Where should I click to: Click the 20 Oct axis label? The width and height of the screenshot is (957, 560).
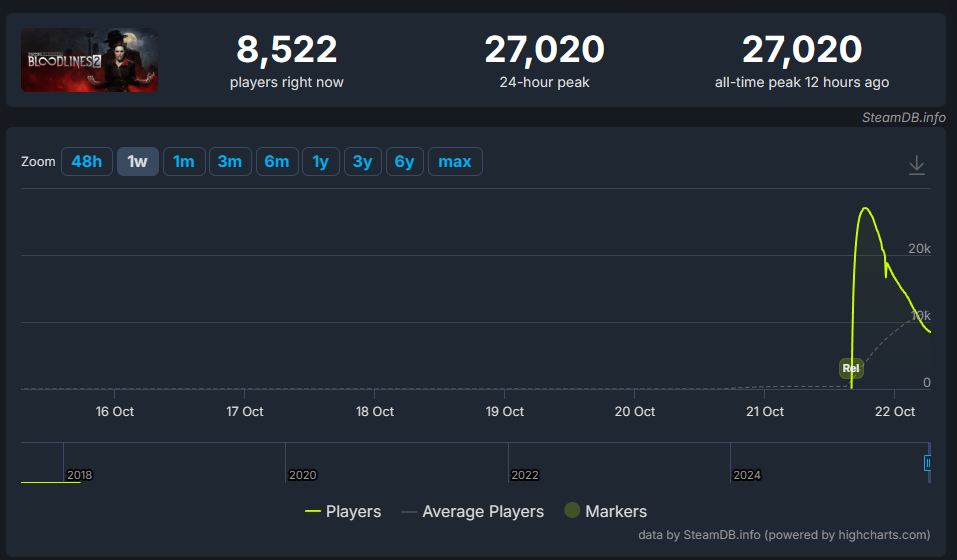[x=635, y=412]
